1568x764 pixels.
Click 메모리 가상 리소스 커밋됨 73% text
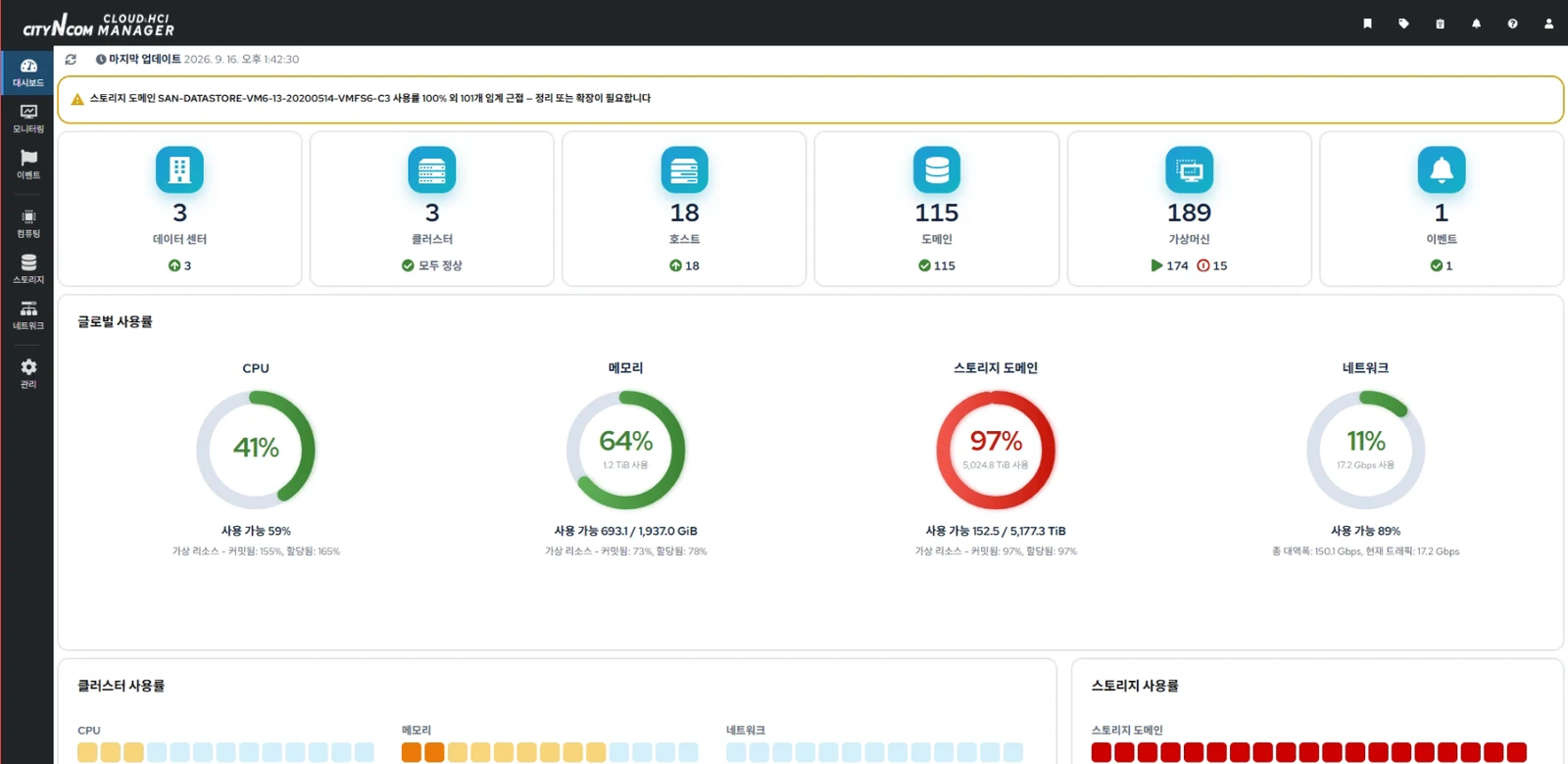625,551
